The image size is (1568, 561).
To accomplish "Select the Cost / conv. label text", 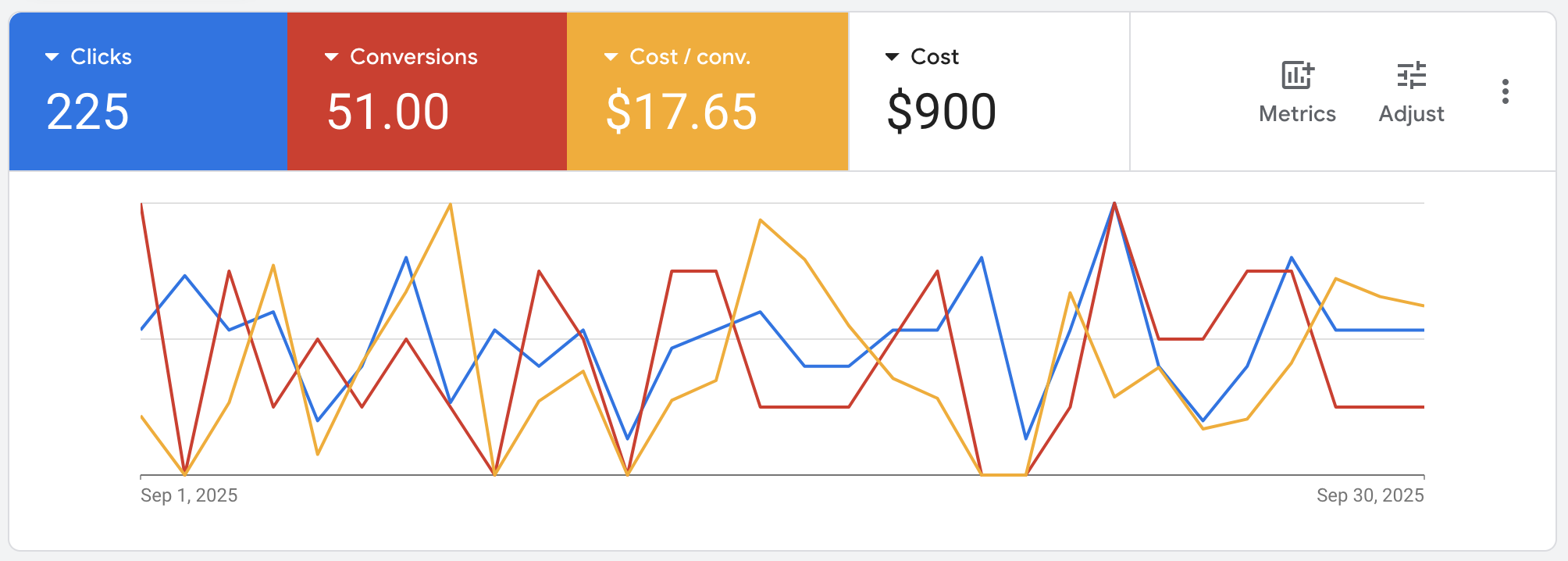I will coord(690,57).
